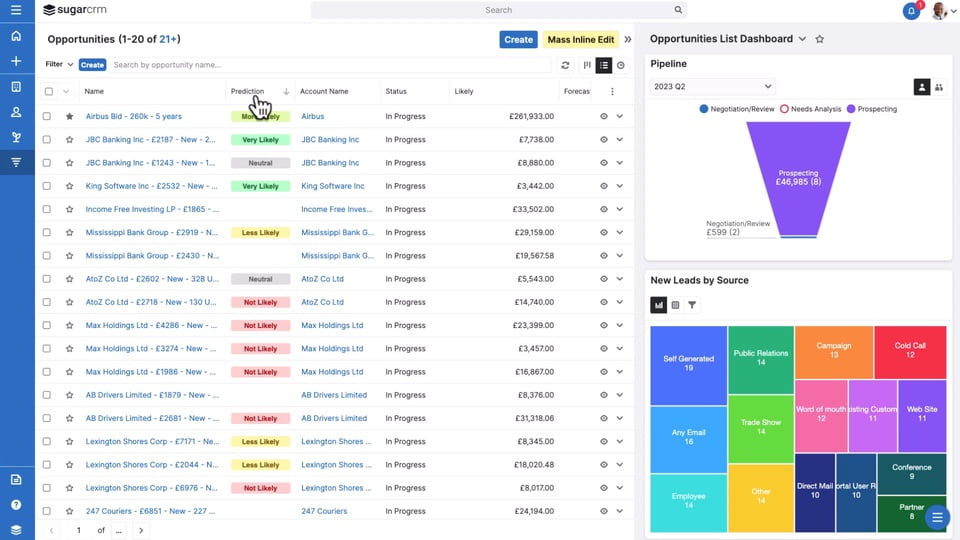Sort by the Name column header
The width and height of the screenshot is (960, 540).
[94, 91]
